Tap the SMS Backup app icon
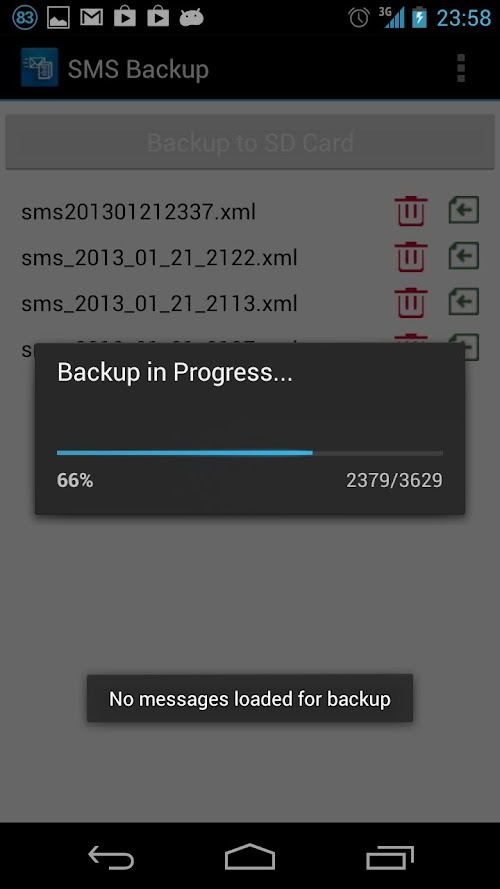This screenshot has height=889, width=500. coord(39,67)
